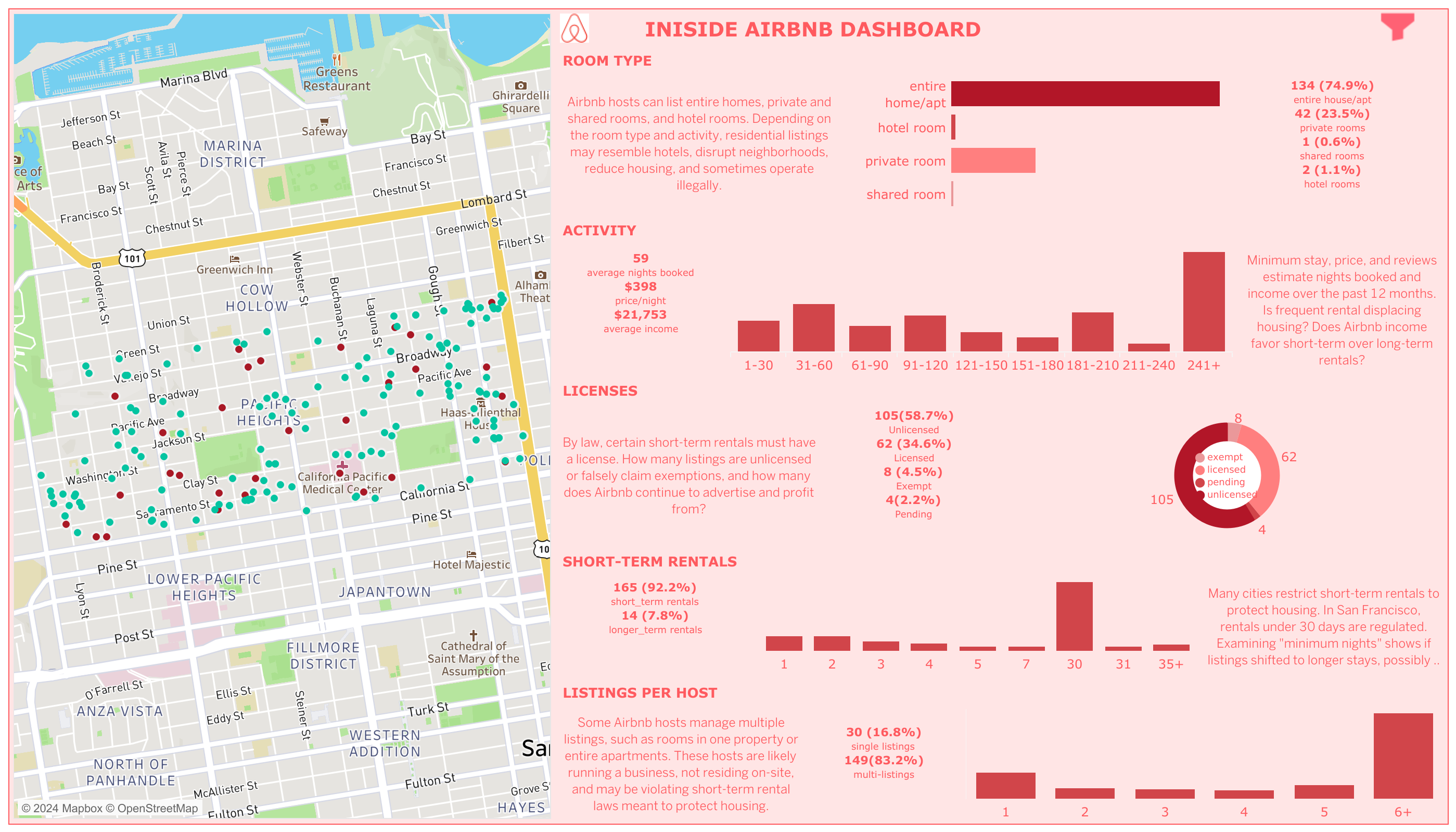Click the ROOM TYPE section heading
The height and width of the screenshot is (832, 1456).
tap(606, 60)
